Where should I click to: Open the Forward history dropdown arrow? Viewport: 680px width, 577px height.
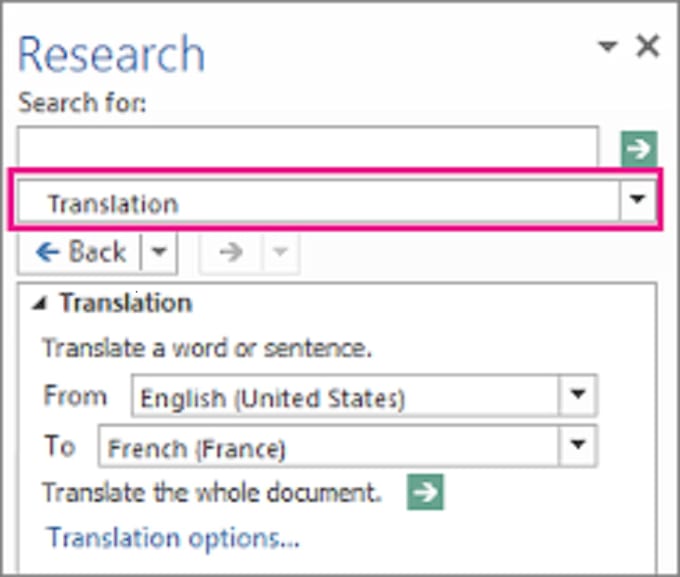click(279, 253)
